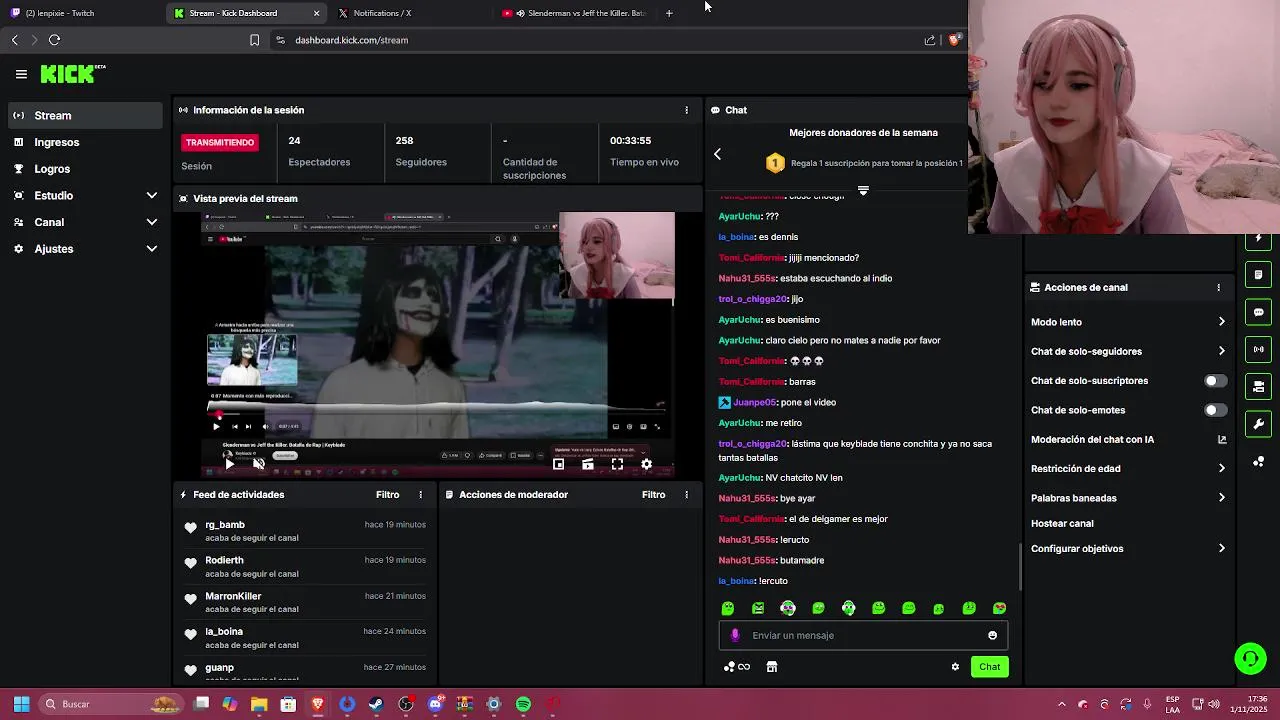Click the last green emote with red heart
Screen dimensions: 1280x720
[999, 608]
